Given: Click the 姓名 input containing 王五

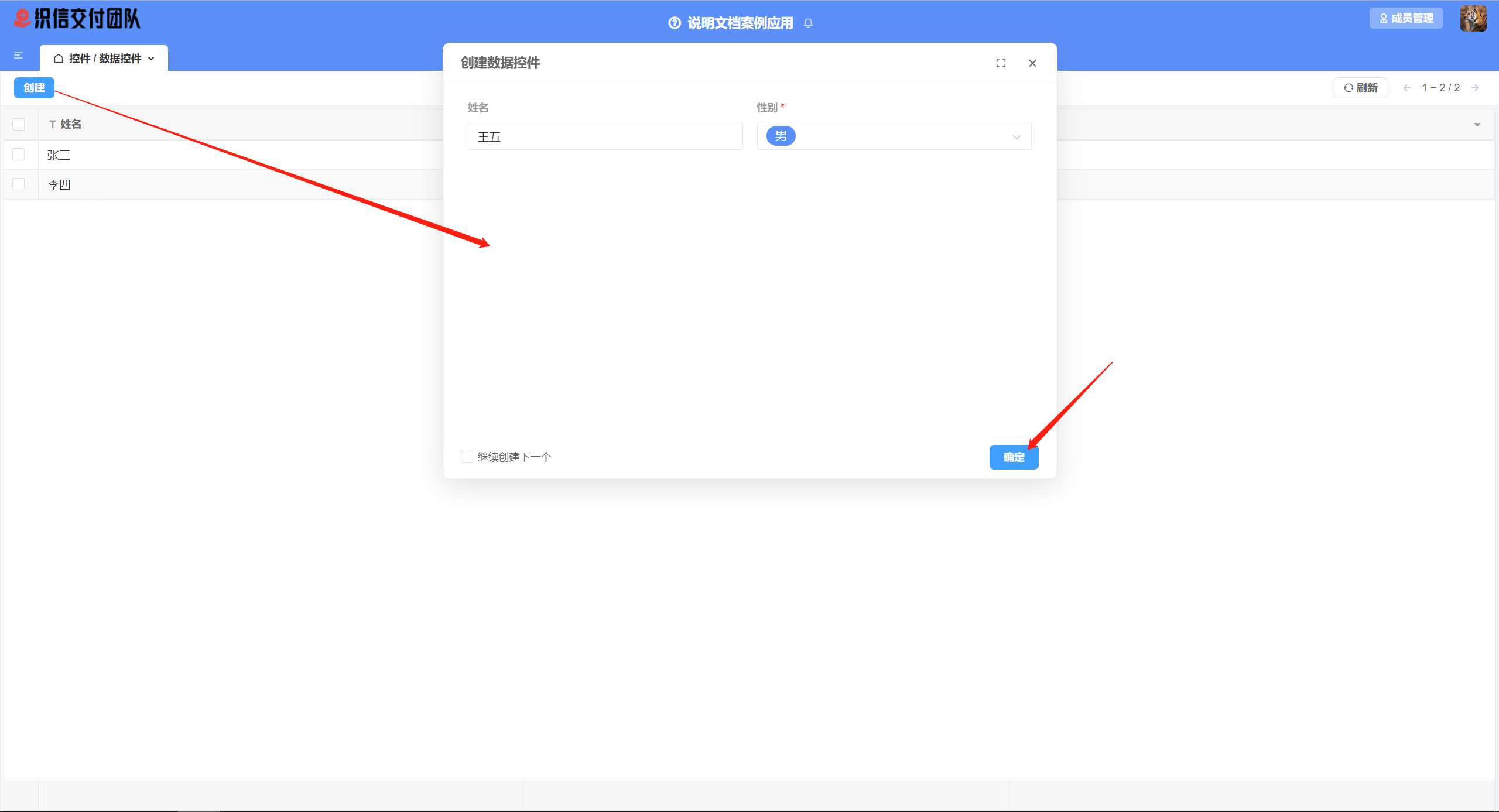Looking at the screenshot, I should (x=605, y=136).
